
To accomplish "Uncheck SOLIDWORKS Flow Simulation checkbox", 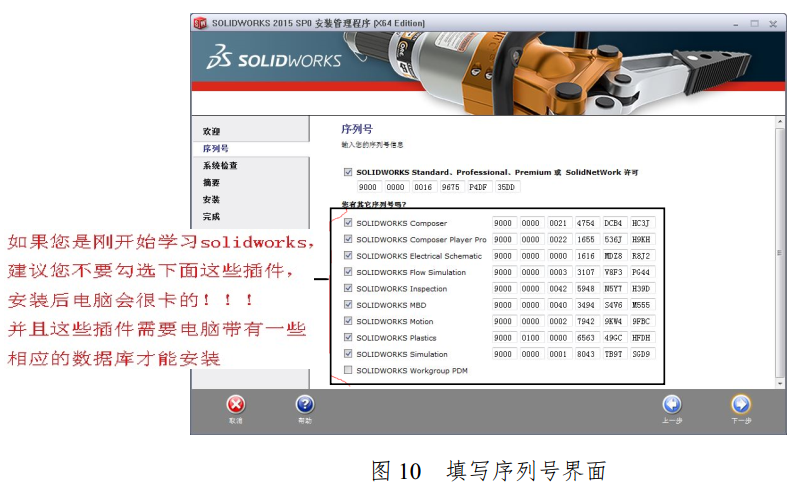I will click(x=348, y=272).
